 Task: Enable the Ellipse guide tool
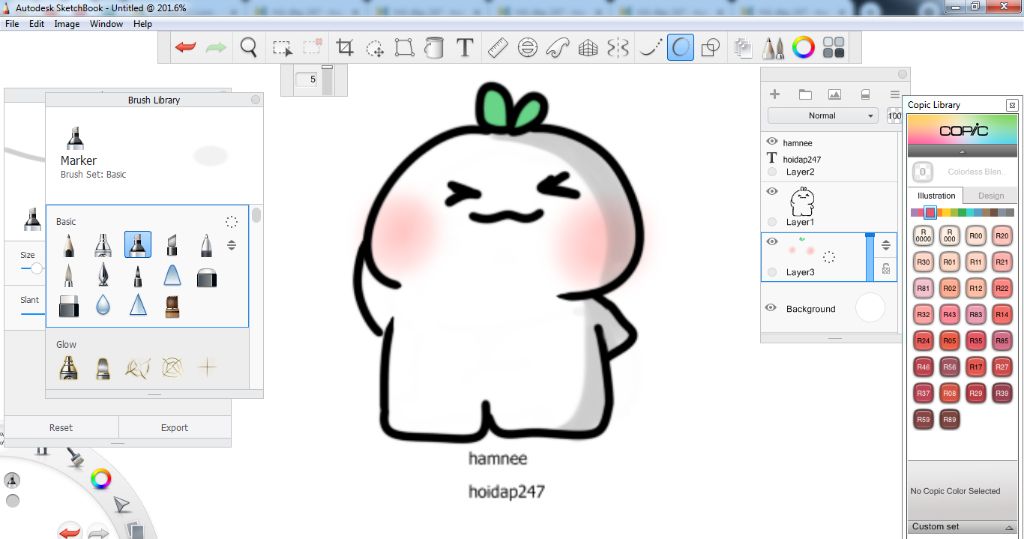(x=528, y=47)
